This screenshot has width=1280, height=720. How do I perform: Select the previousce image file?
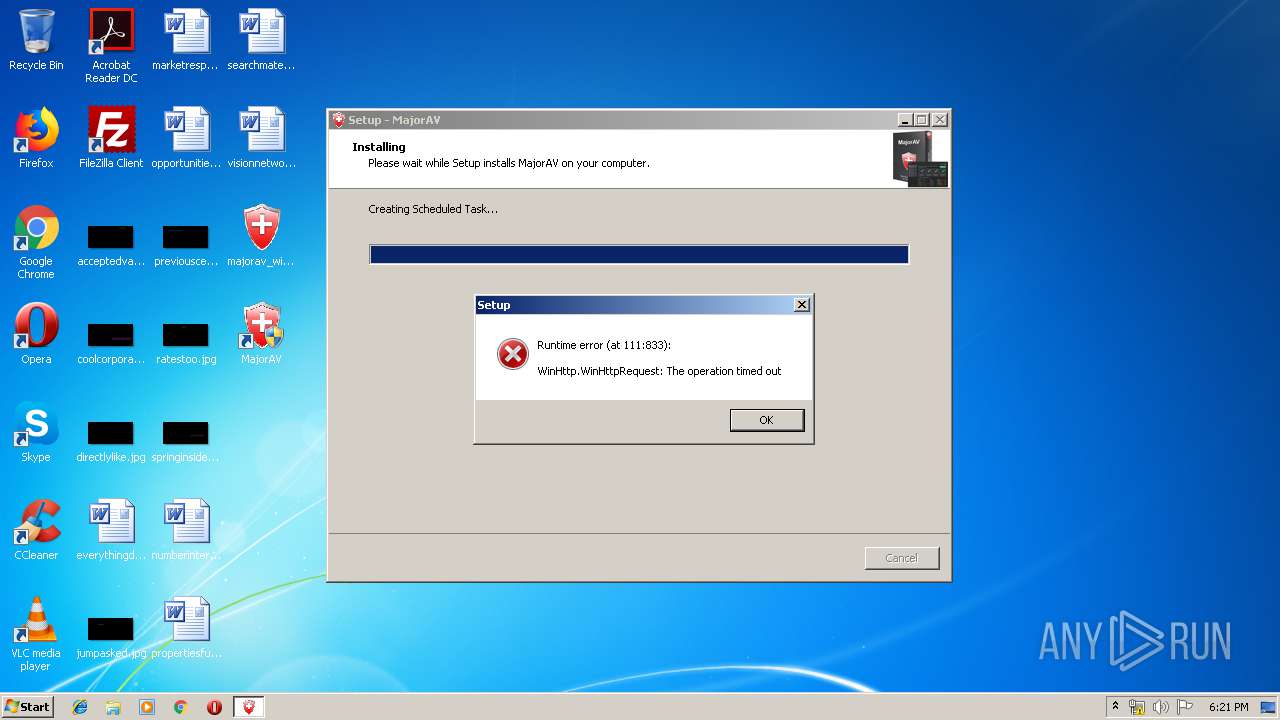tap(186, 243)
